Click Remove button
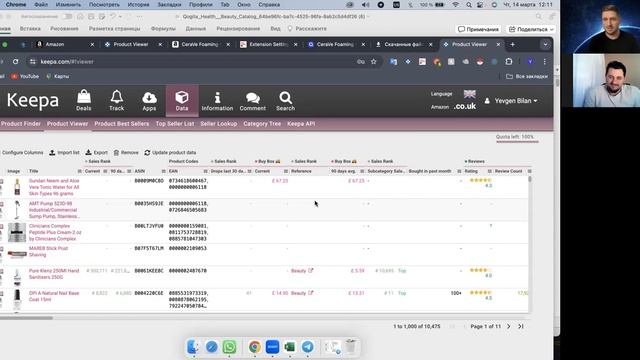Viewport: 640px width, 360px height. (126, 152)
